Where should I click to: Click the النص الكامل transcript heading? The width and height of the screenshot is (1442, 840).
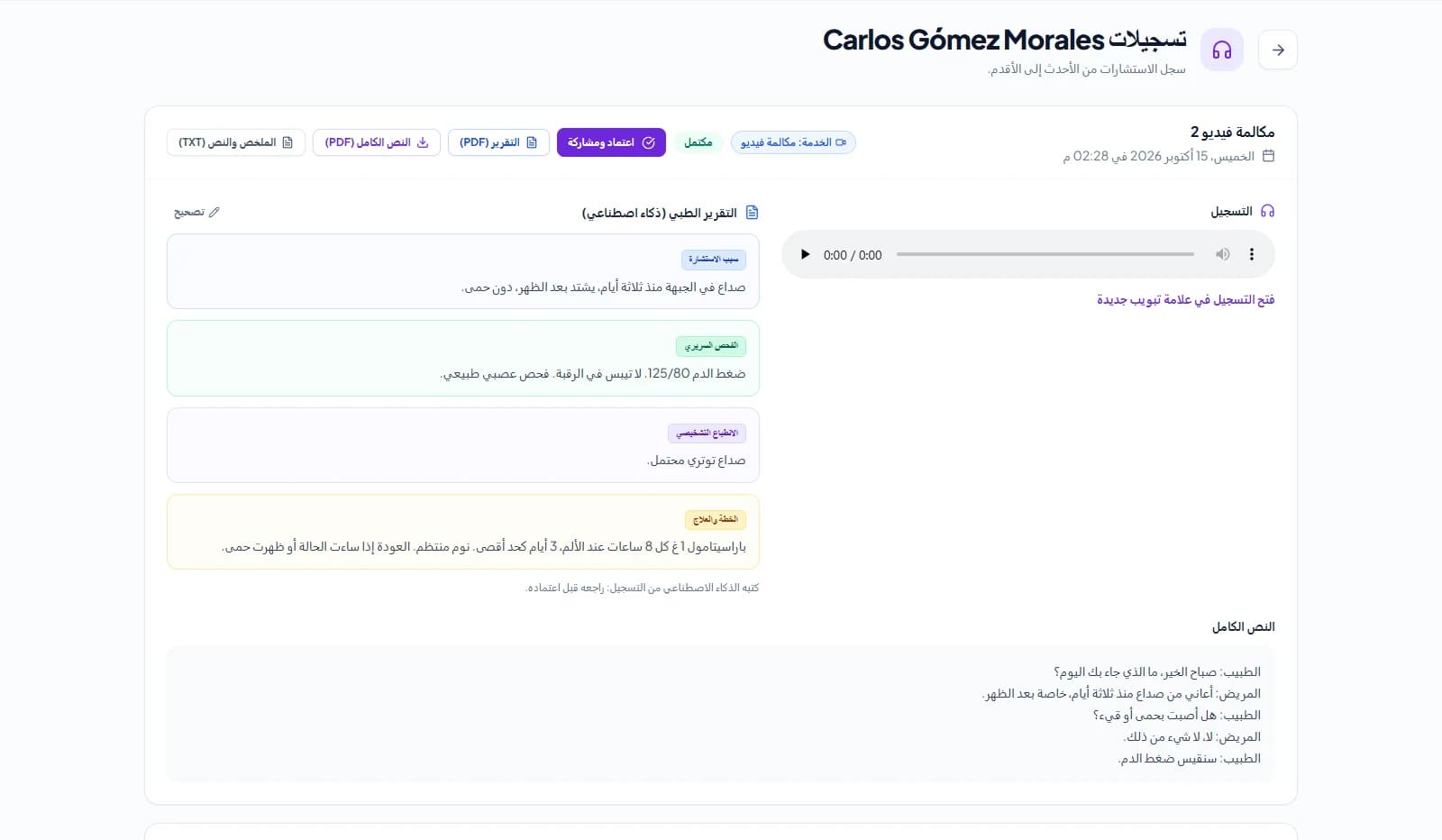coord(1244,626)
